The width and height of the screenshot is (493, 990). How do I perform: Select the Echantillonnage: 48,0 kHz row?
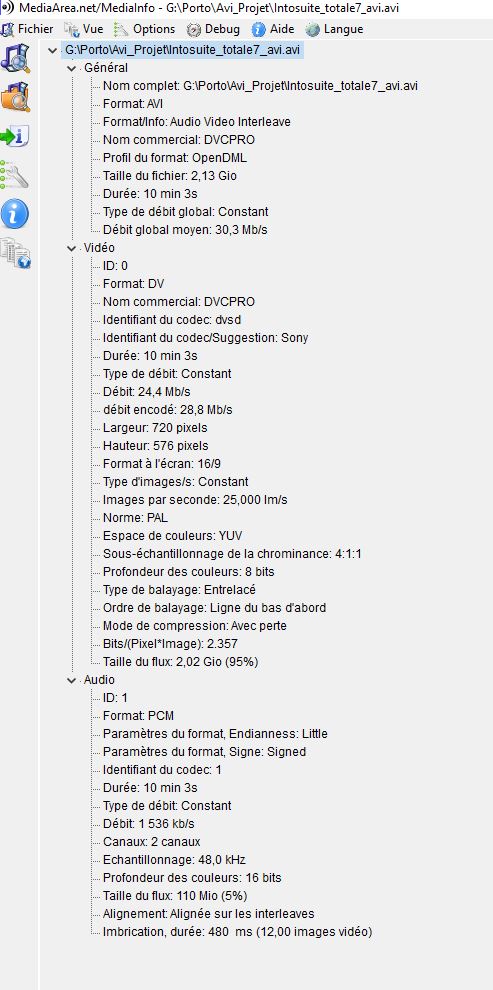174,860
